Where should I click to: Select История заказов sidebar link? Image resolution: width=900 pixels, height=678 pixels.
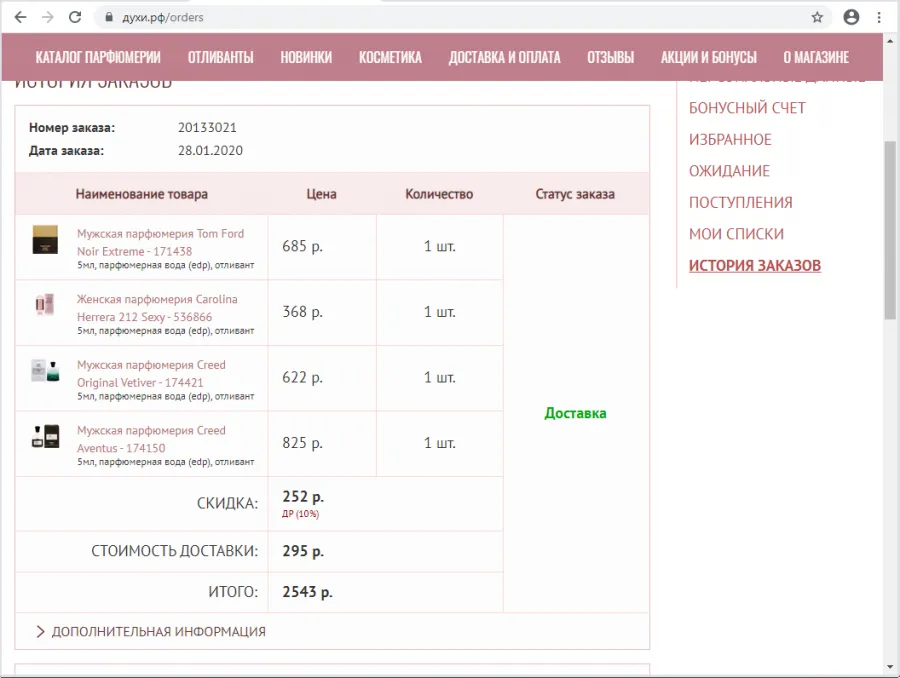[x=755, y=266]
